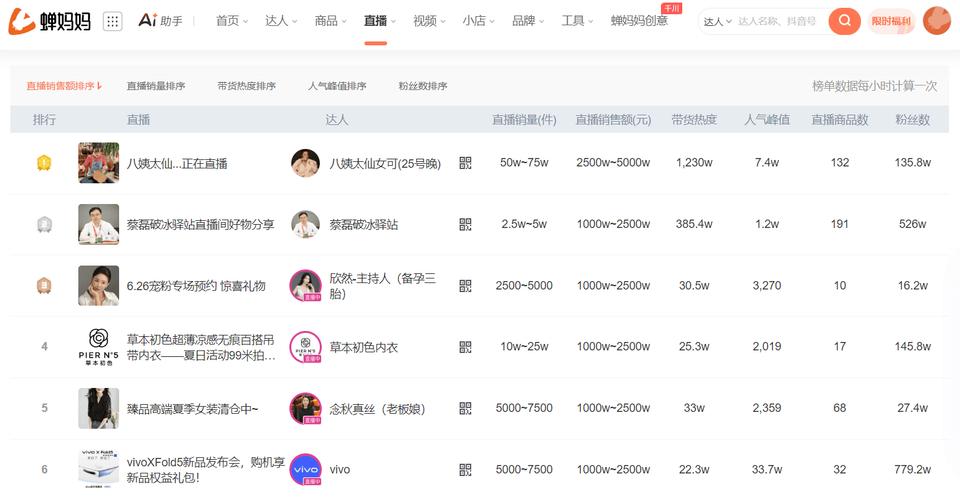Screen dimensions: 960x500
Task: Sort by 粉丝数排序
Action: coord(422,86)
